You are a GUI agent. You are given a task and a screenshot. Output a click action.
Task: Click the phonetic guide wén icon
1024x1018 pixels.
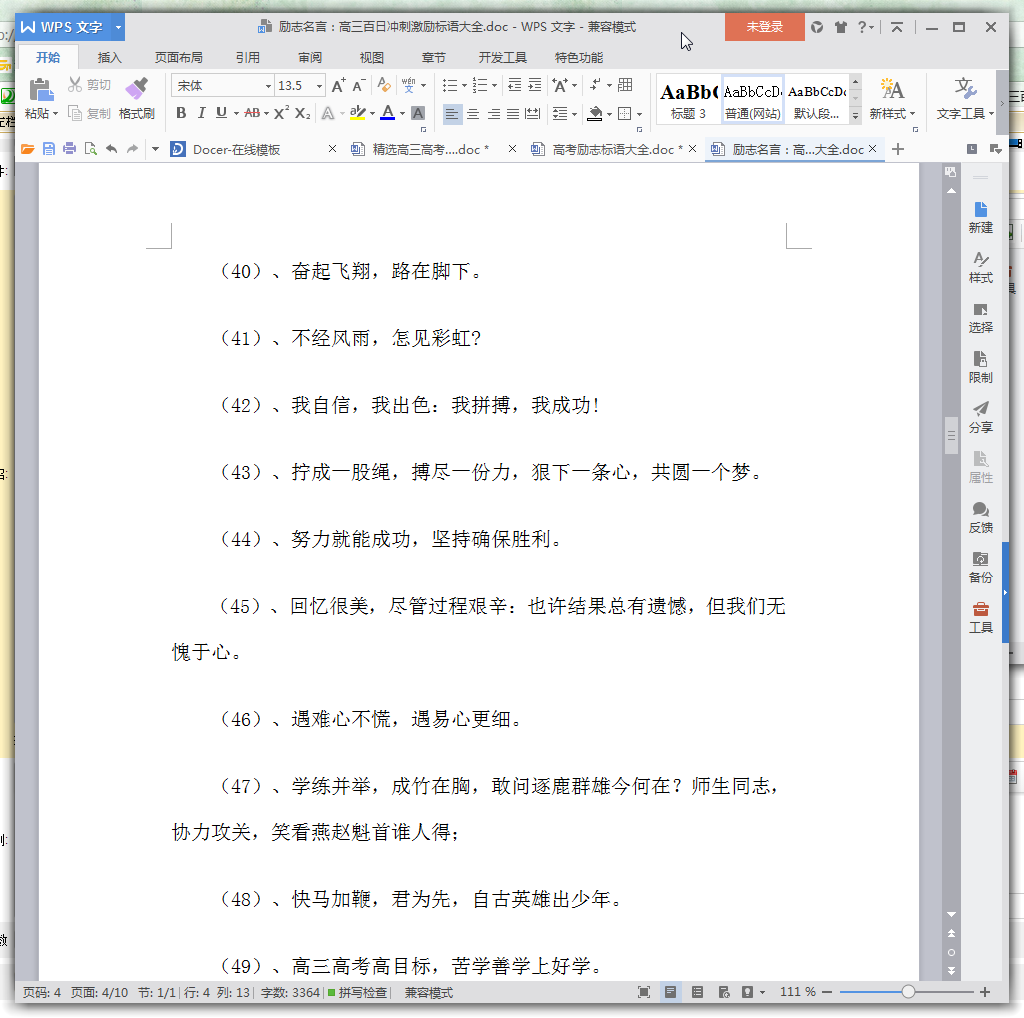[409, 85]
